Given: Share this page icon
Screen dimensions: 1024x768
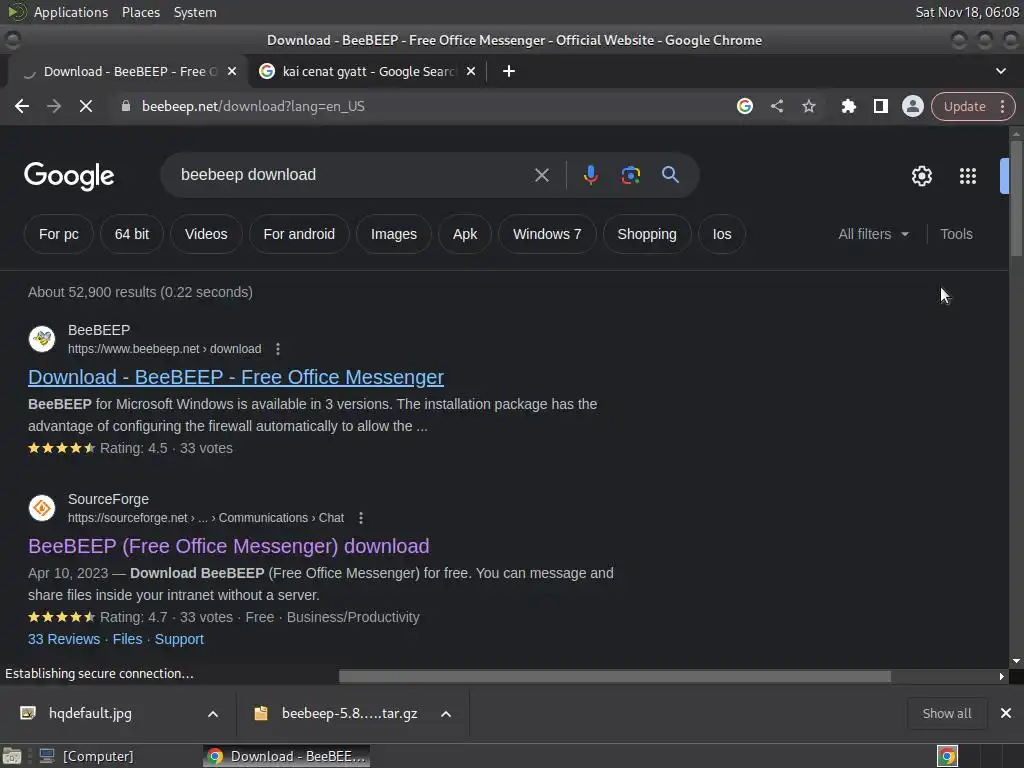Looking at the screenshot, I should pos(776,106).
